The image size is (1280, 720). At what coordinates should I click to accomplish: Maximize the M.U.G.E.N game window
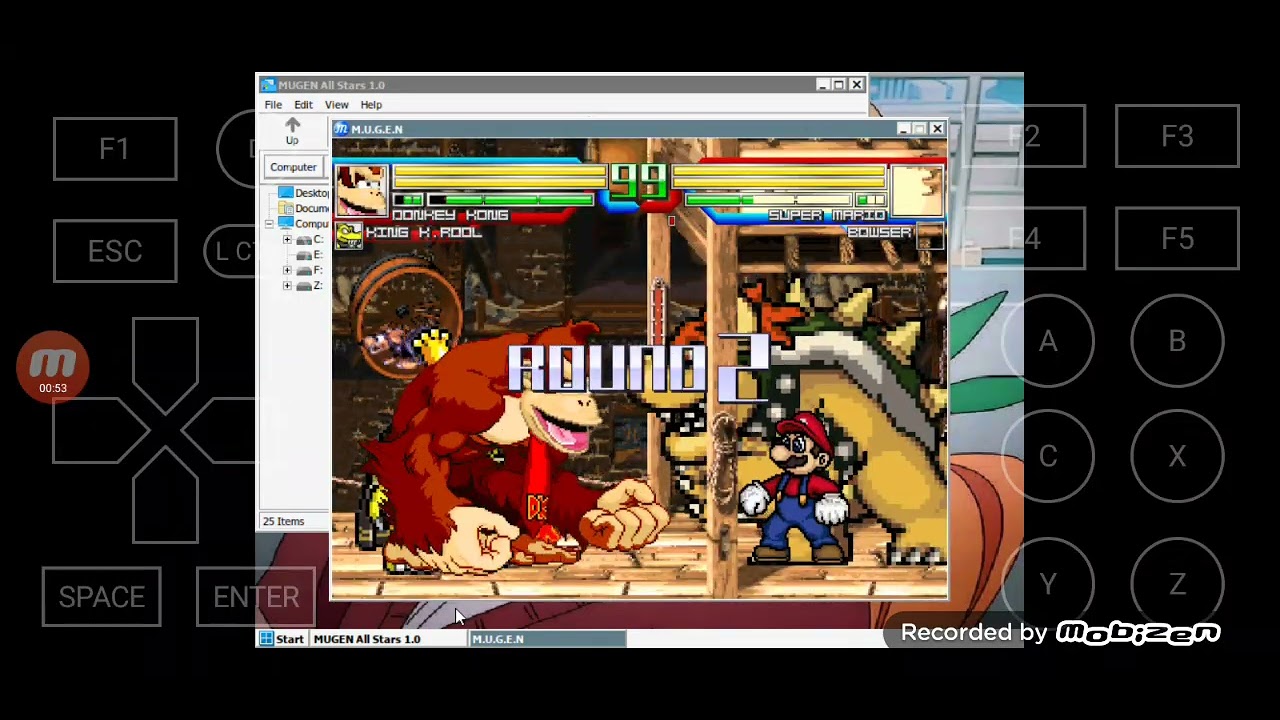(920, 129)
